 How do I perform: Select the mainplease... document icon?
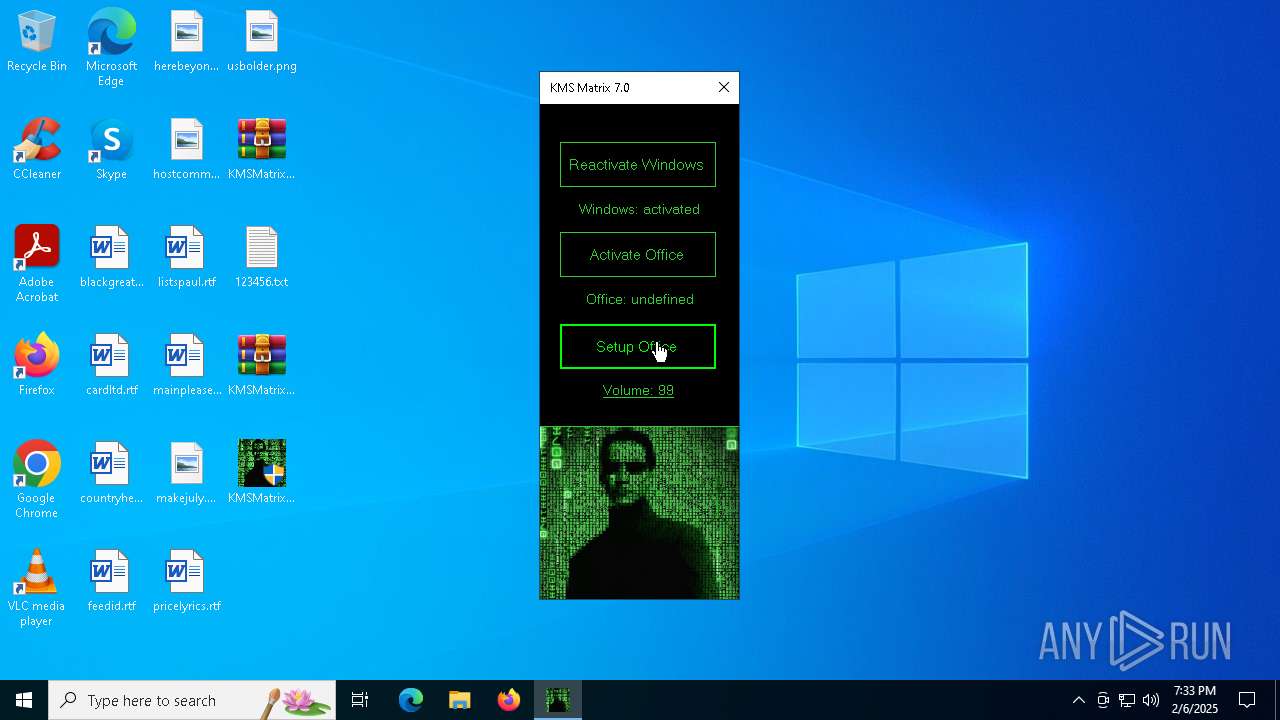coord(186,367)
